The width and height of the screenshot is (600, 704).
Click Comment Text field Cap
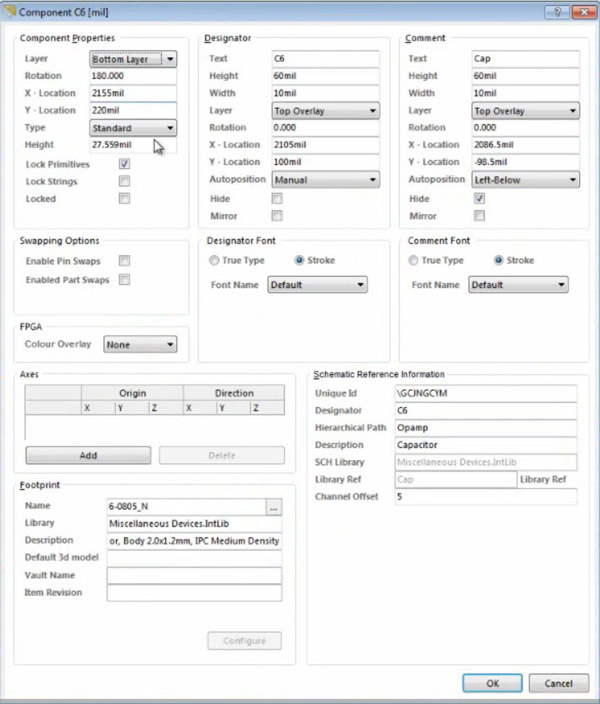[525, 58]
